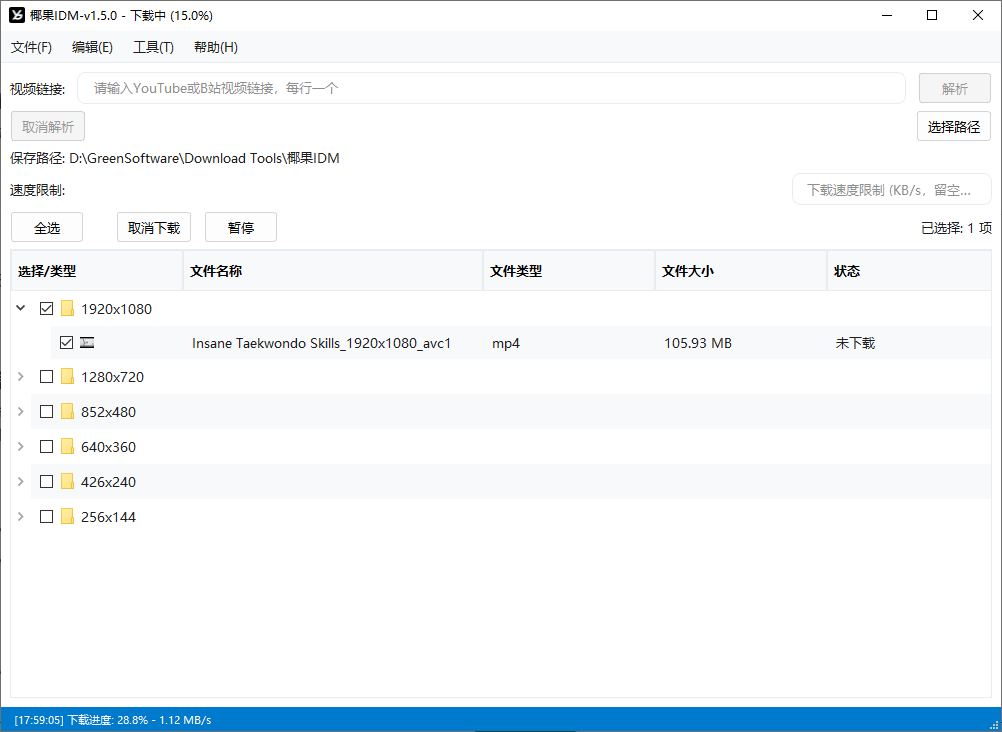Click the 256x144 folder icon

[68, 517]
